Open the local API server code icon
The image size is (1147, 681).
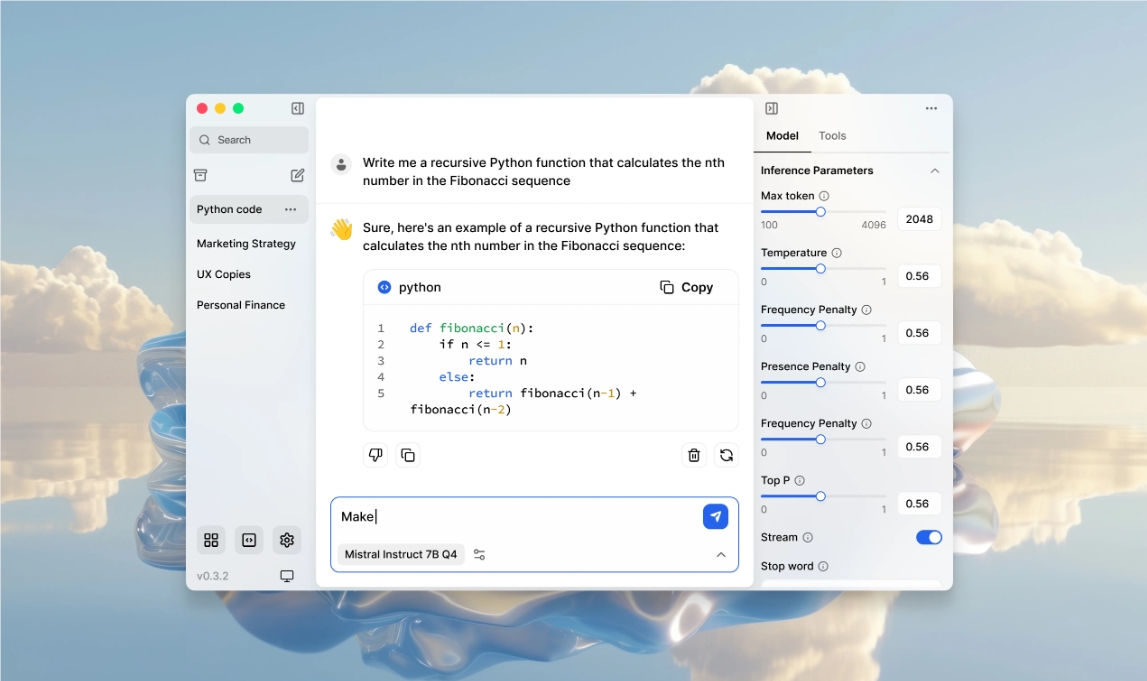point(249,540)
